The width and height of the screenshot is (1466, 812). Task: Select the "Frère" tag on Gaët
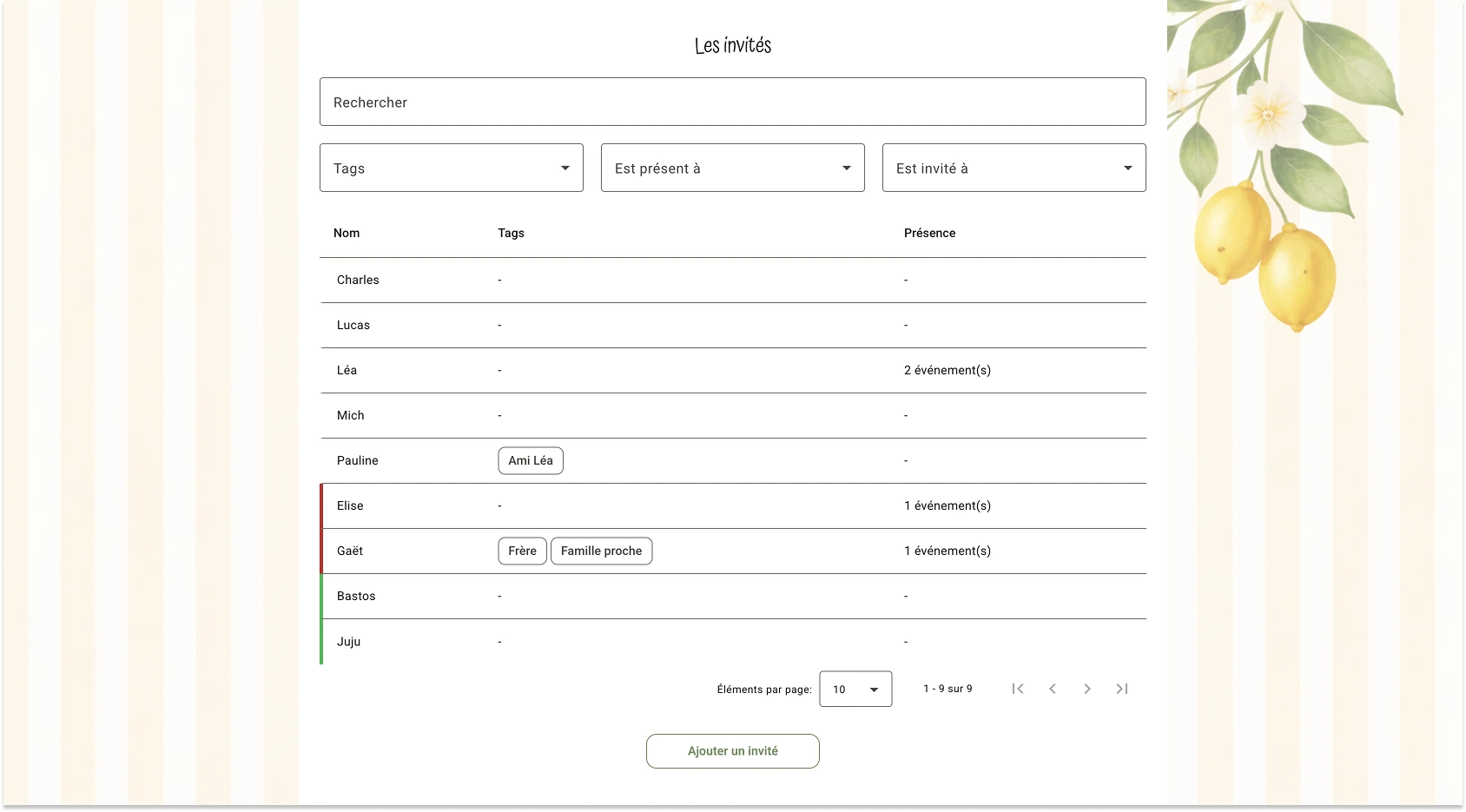coord(522,551)
